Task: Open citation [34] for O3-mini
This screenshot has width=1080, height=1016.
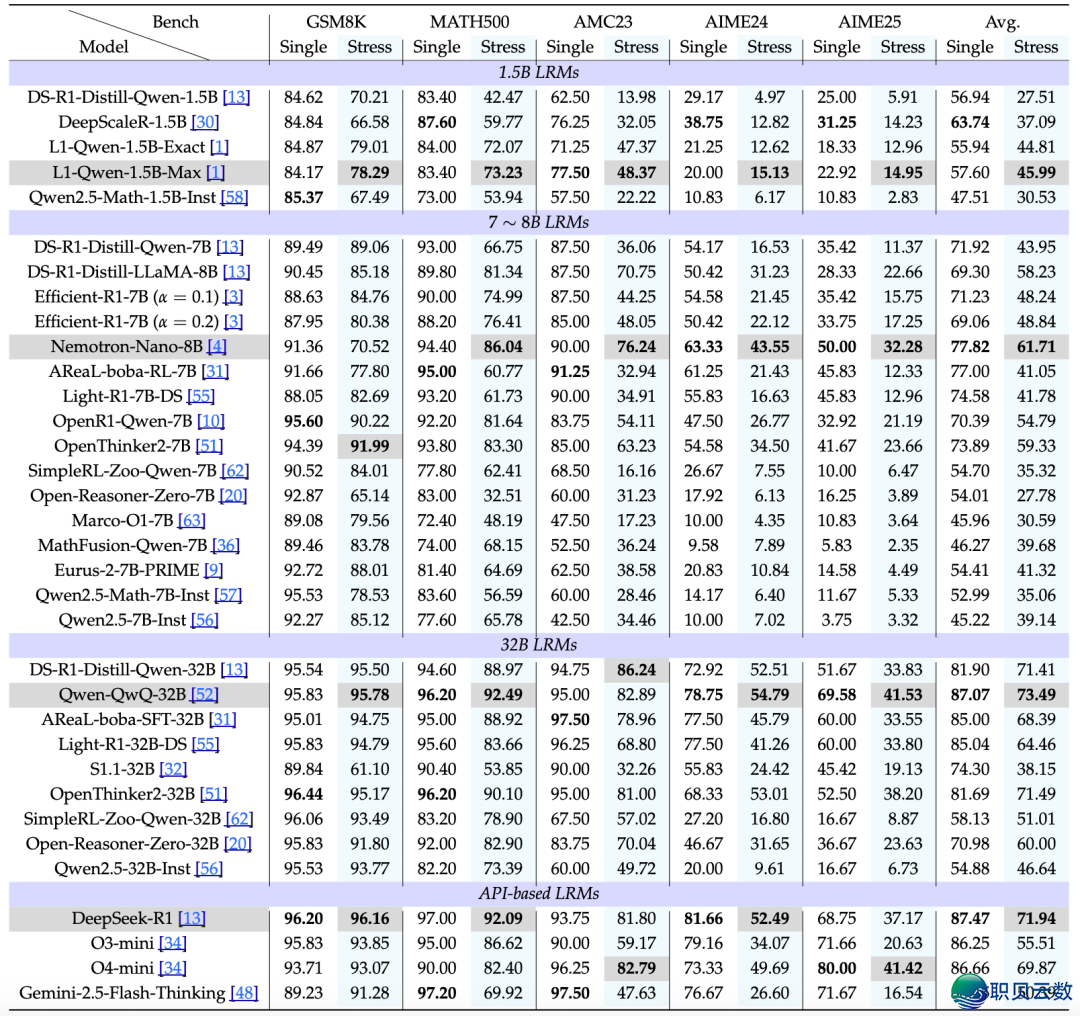Action: pyautogui.click(x=172, y=943)
